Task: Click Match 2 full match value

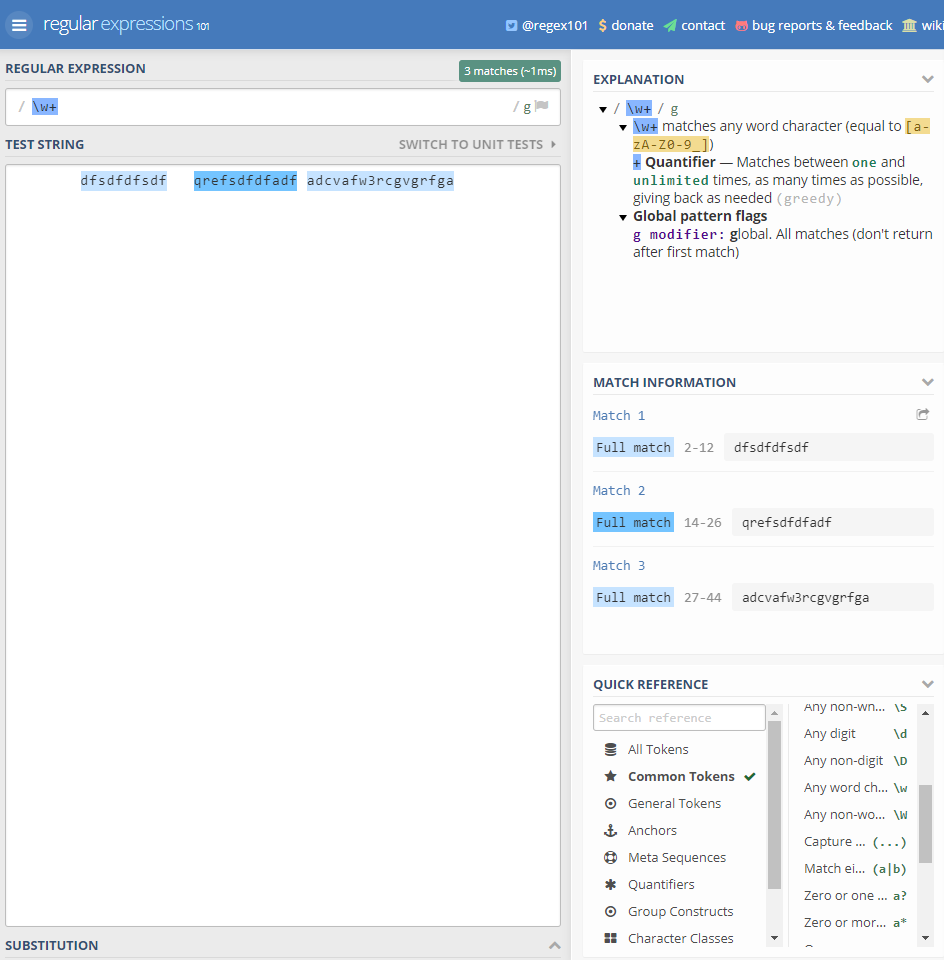Action: point(833,522)
